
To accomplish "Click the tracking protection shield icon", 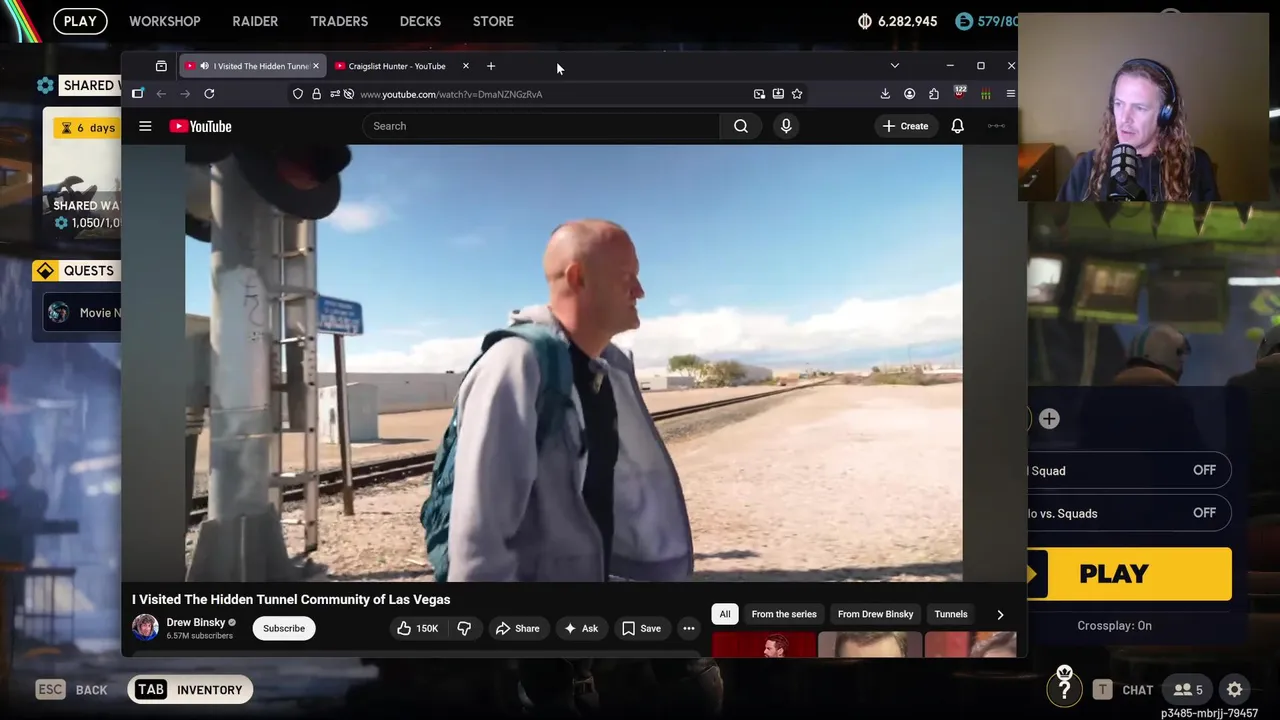I will pyautogui.click(x=298, y=94).
